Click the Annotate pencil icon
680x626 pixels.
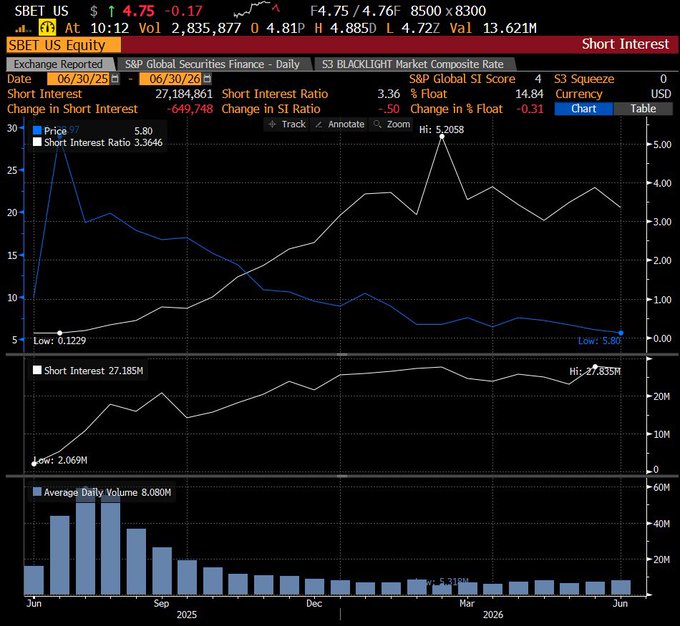pyautogui.click(x=318, y=125)
